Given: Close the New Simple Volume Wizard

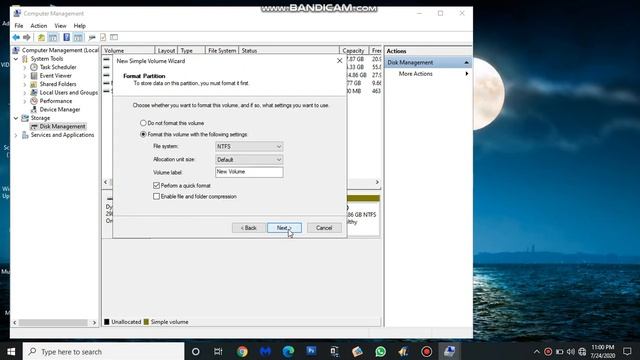Looking at the screenshot, I should (340, 60).
